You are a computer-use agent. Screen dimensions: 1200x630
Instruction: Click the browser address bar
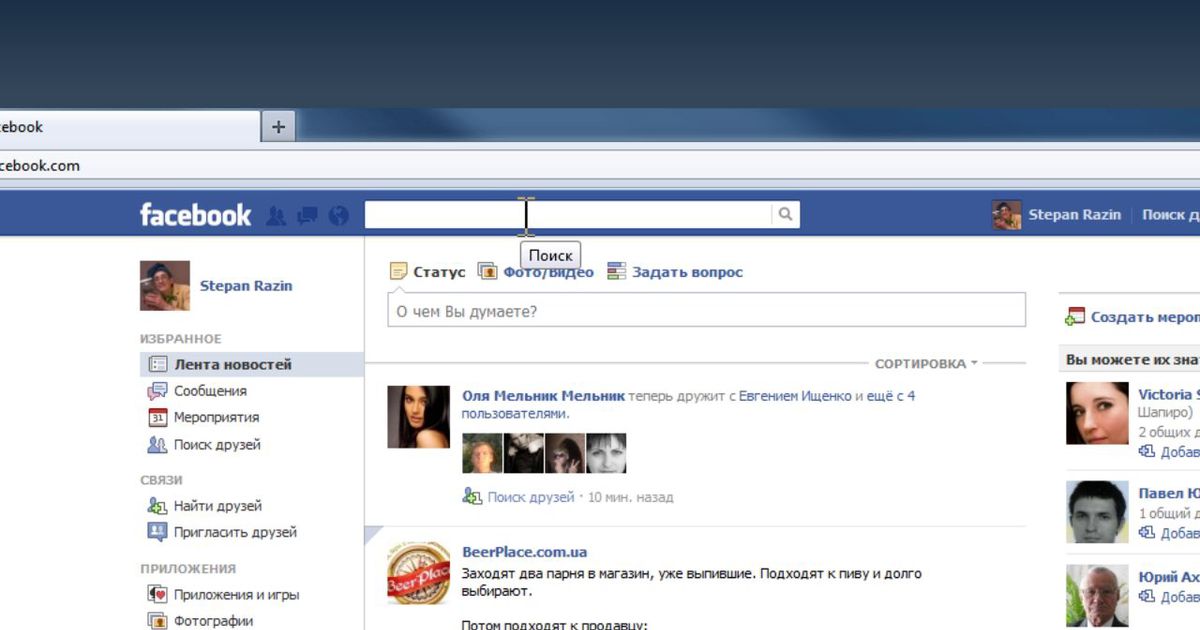[600, 166]
